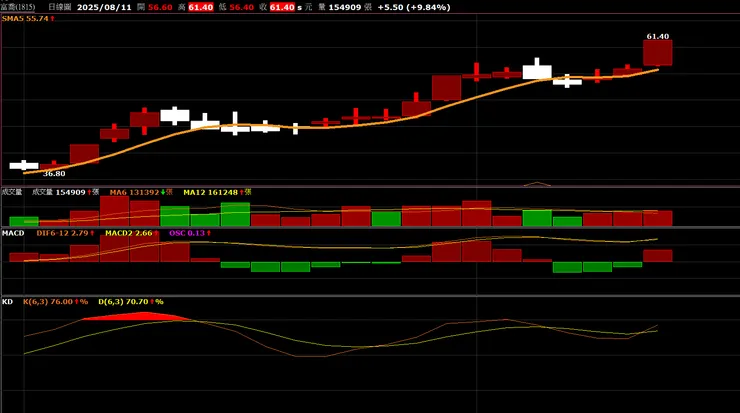
Task: Click the MA12 161248 volume average label
Action: 217,192
